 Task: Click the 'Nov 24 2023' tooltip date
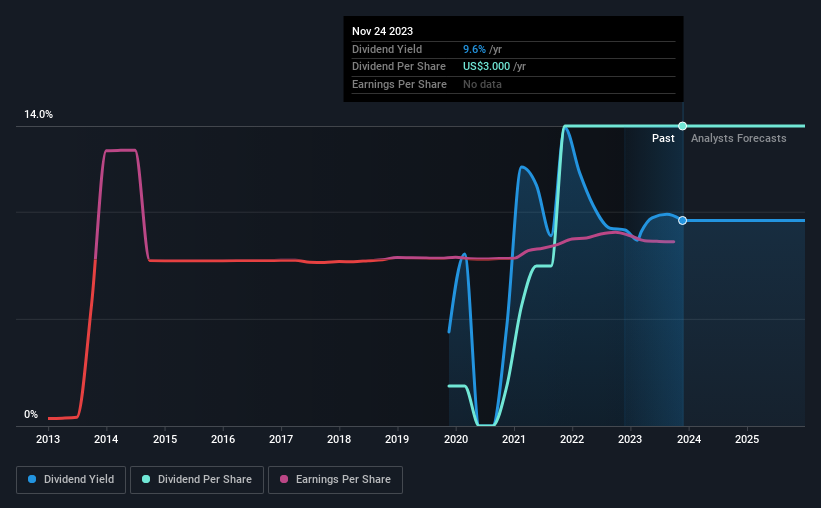pos(382,31)
